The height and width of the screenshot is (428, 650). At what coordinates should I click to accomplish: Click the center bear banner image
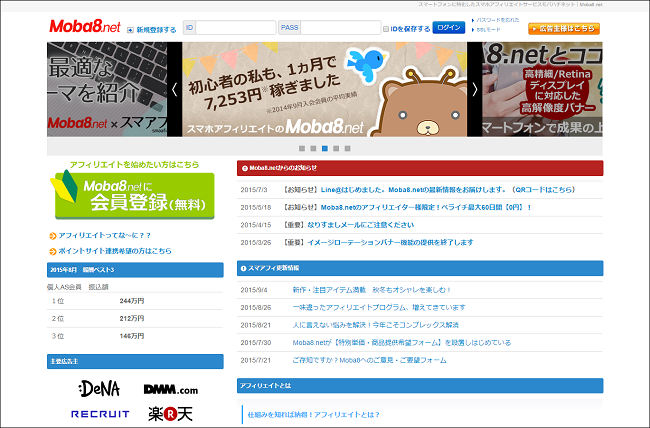coord(325,89)
